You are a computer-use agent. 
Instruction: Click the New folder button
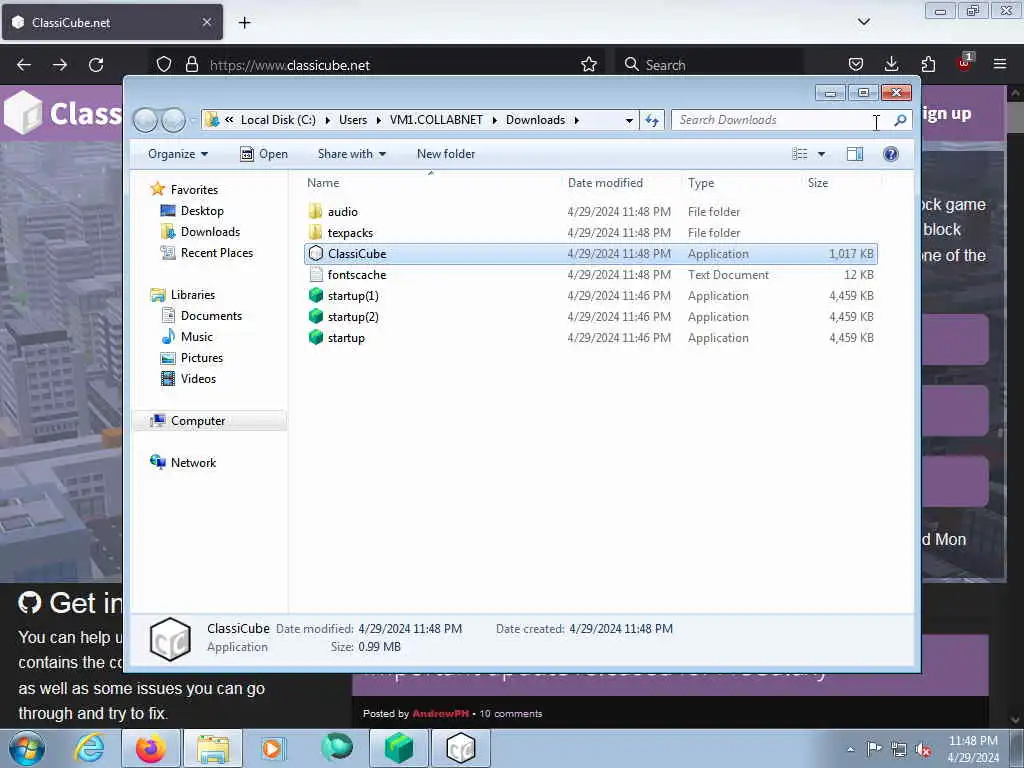446,154
